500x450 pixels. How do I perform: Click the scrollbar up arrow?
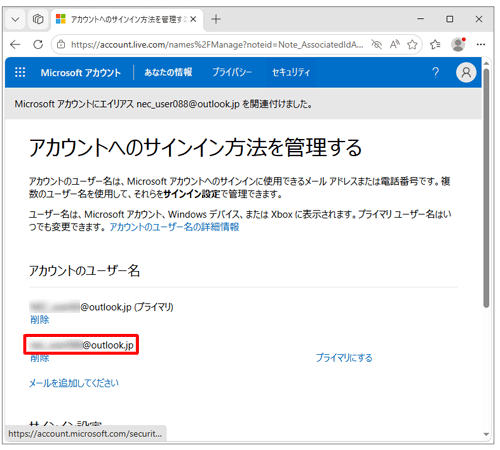[486, 63]
